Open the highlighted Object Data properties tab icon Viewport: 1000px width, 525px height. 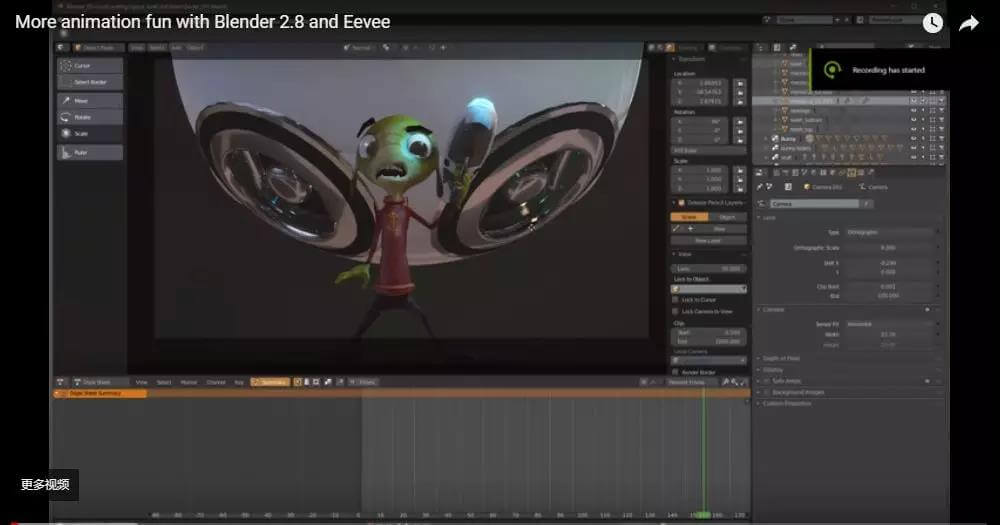[851, 172]
